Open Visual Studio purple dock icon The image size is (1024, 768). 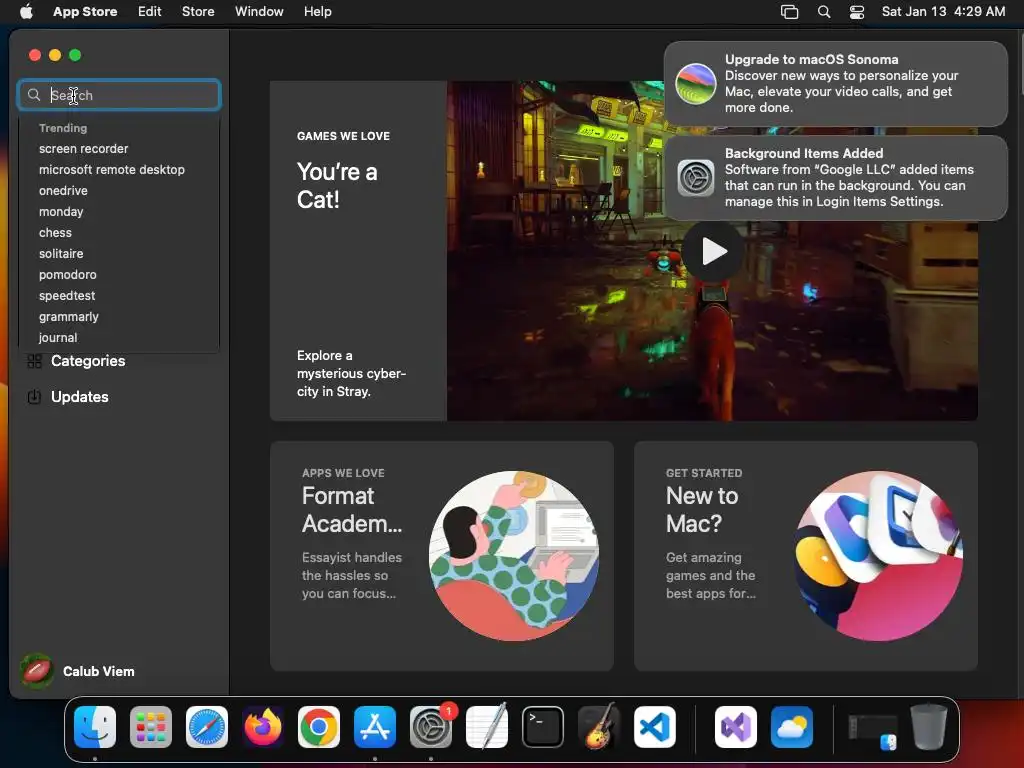tap(736, 727)
